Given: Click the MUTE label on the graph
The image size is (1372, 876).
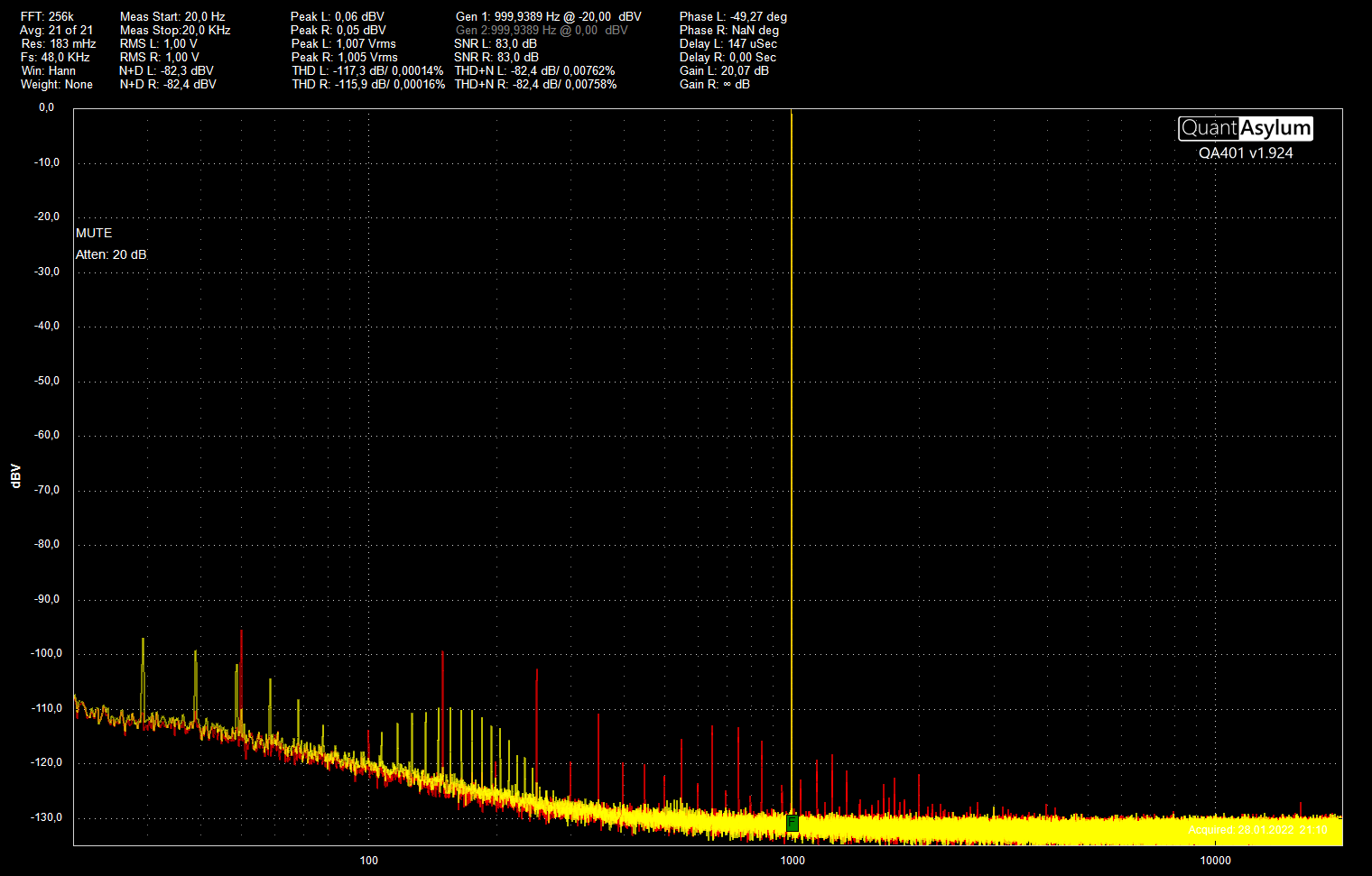Looking at the screenshot, I should pos(94,233).
